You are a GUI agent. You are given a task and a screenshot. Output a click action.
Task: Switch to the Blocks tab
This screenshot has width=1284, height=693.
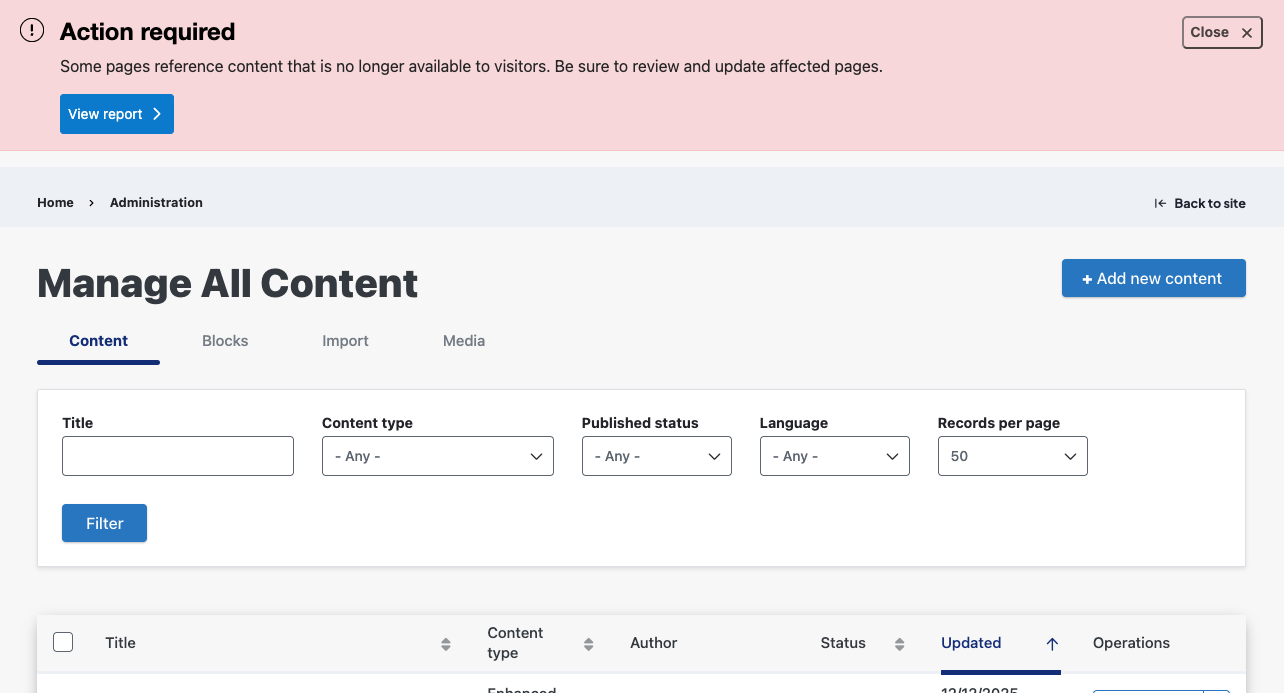pyautogui.click(x=224, y=341)
